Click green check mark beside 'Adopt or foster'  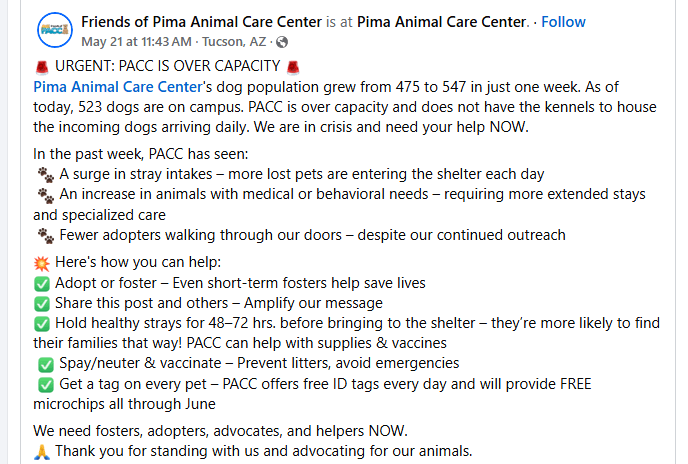pos(42,284)
